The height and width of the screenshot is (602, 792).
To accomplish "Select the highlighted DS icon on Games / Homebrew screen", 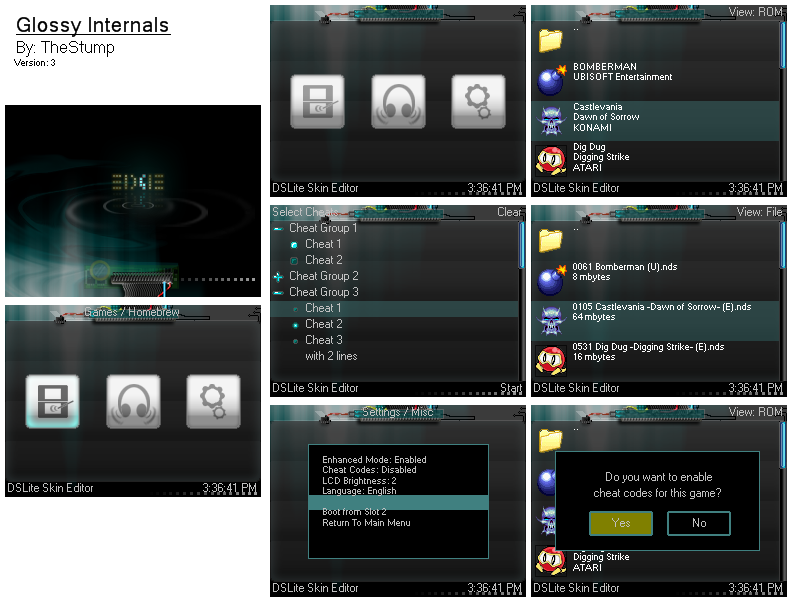I will point(53,402).
